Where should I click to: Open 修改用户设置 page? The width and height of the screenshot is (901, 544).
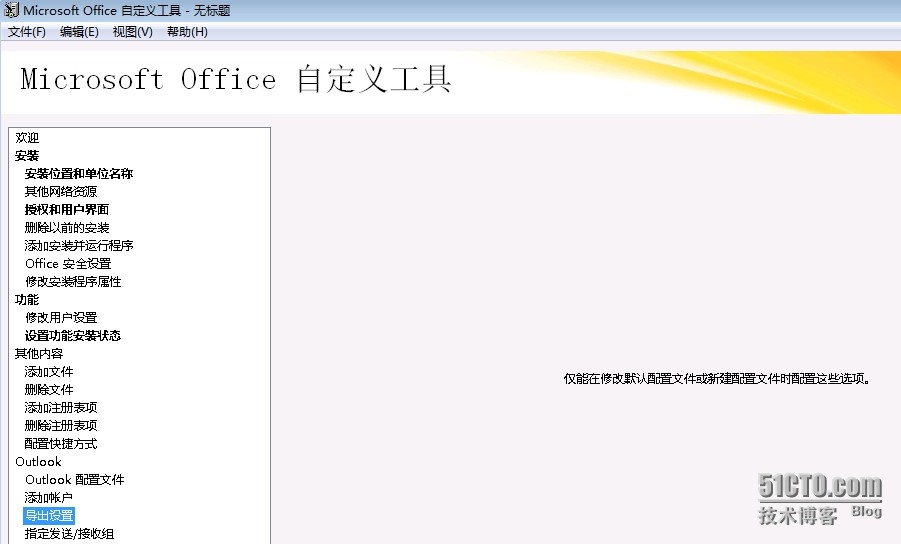61,318
